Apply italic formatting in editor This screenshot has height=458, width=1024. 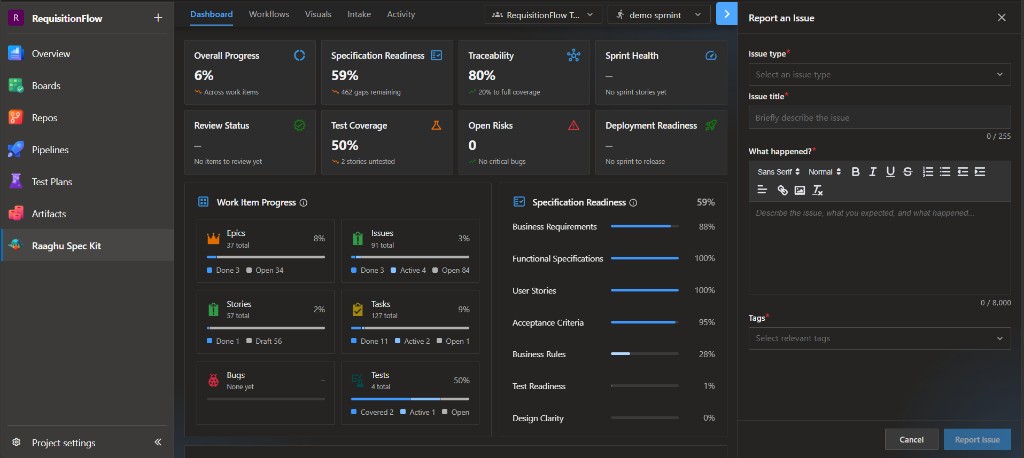tap(872, 172)
